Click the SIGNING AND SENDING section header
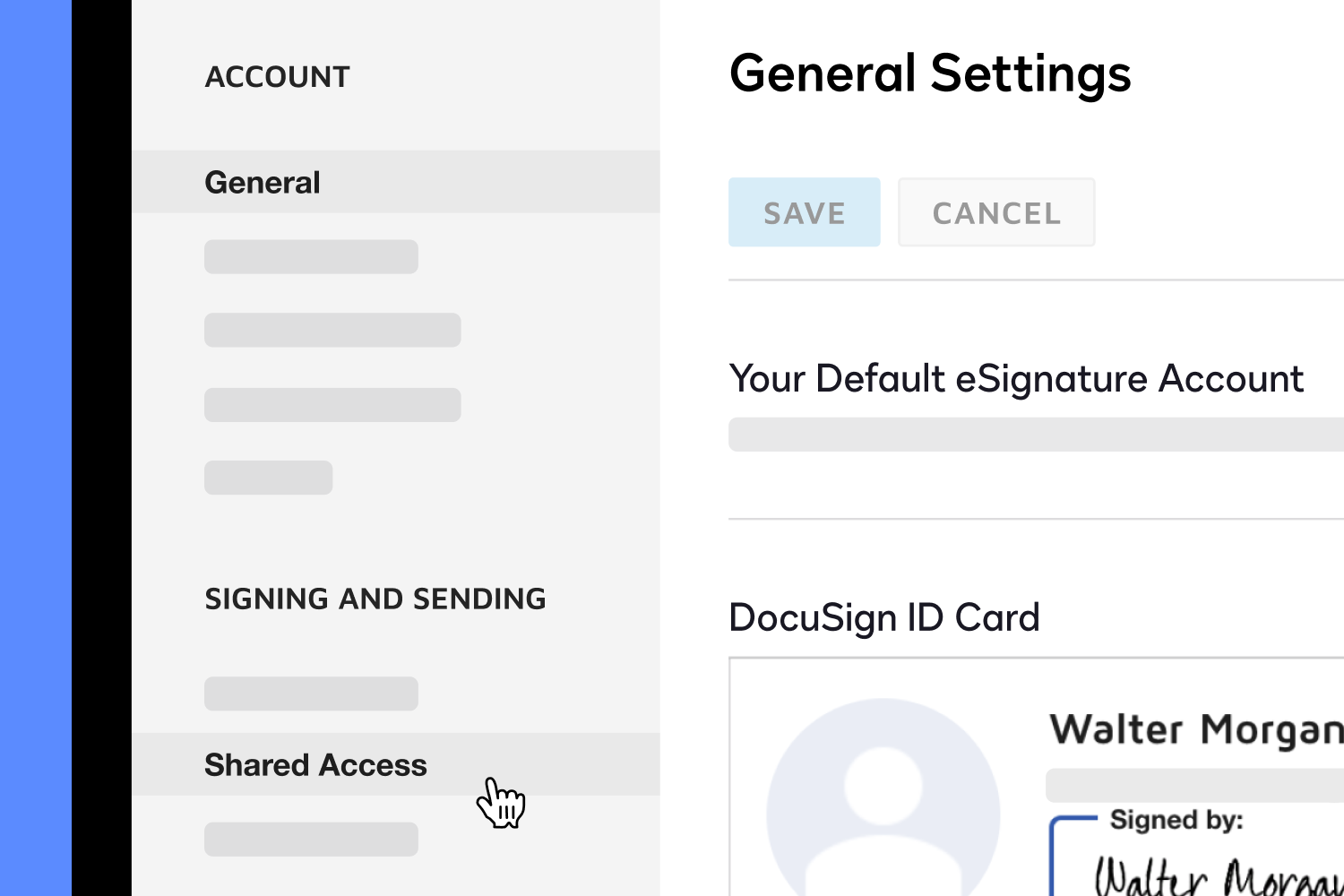Viewport: 1344px width, 896px height. [376, 599]
